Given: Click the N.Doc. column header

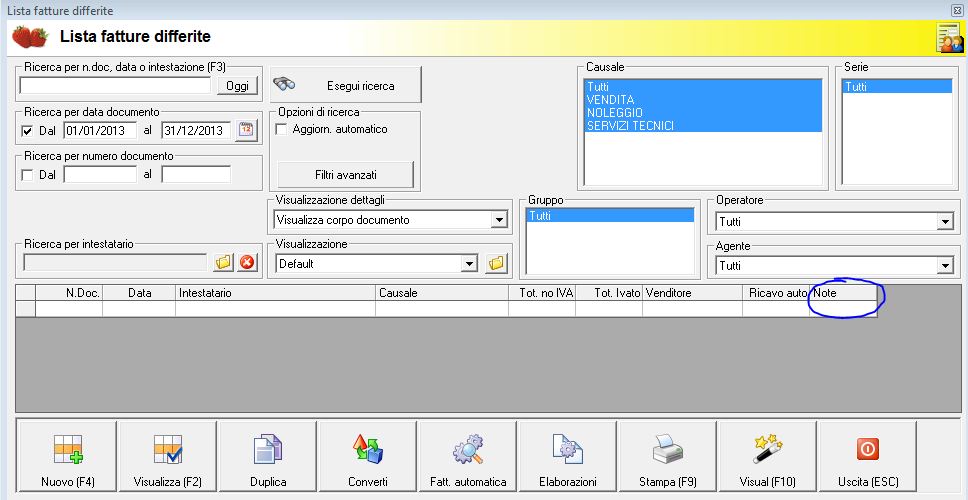Looking at the screenshot, I should coord(69,293).
